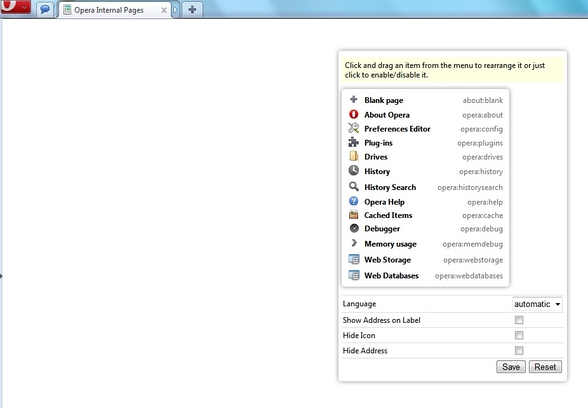Click the opera:cache address text
This screenshot has width=588, height=408.
click(x=482, y=216)
